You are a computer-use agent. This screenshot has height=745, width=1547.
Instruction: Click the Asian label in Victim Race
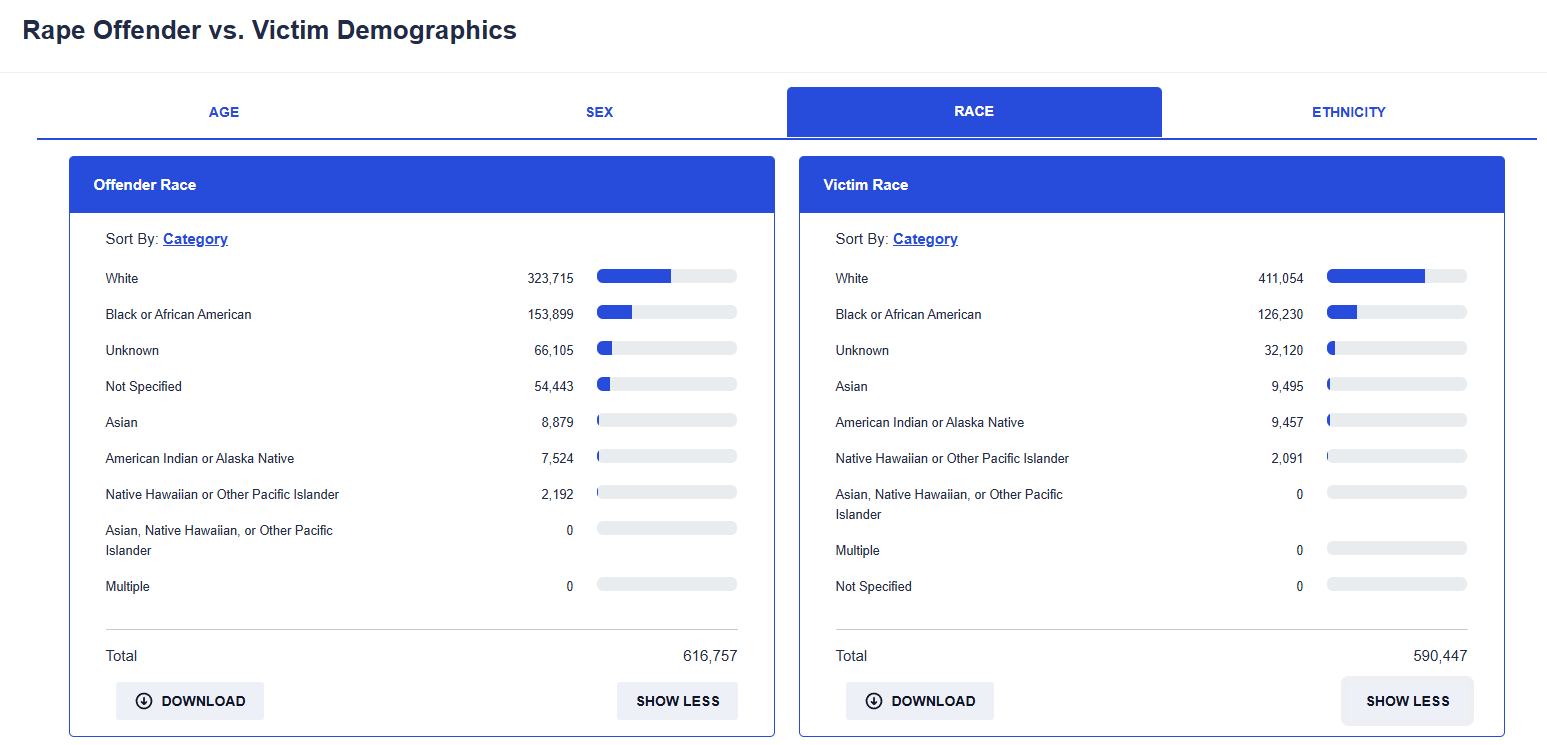coord(852,386)
